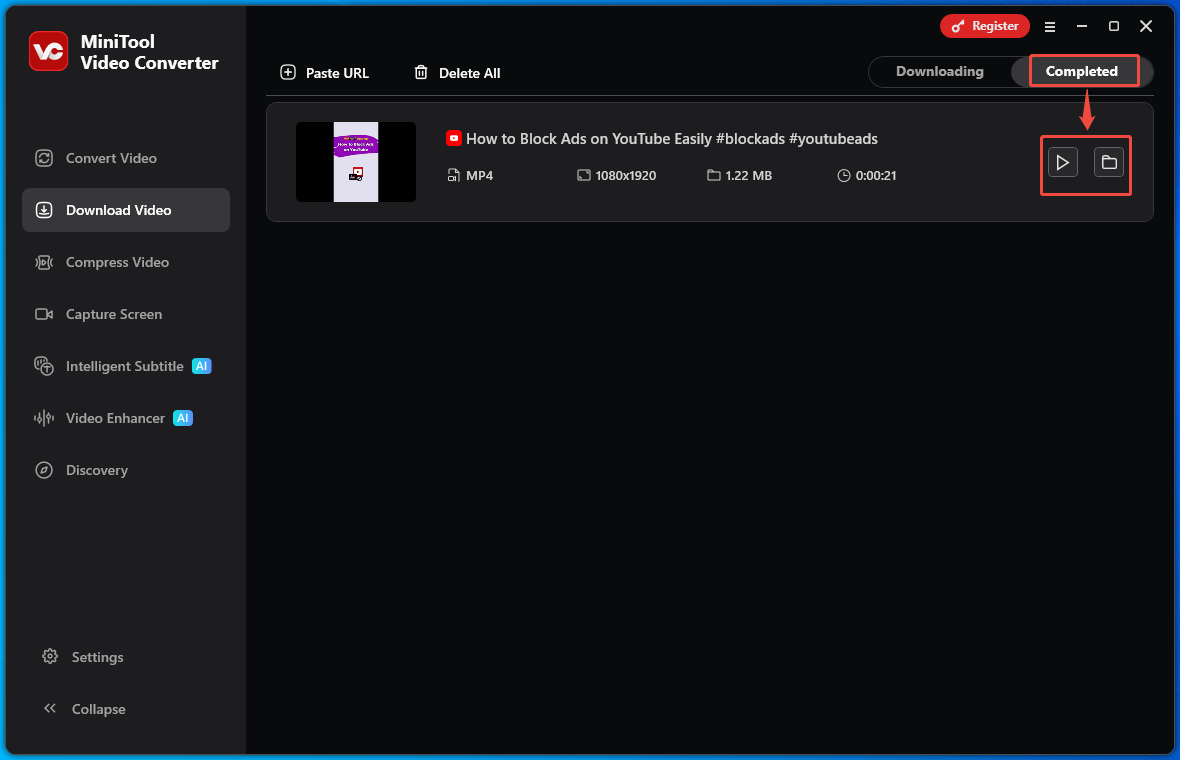
Task: Click the AI badge next to Video Enhancer
Action: click(x=183, y=418)
